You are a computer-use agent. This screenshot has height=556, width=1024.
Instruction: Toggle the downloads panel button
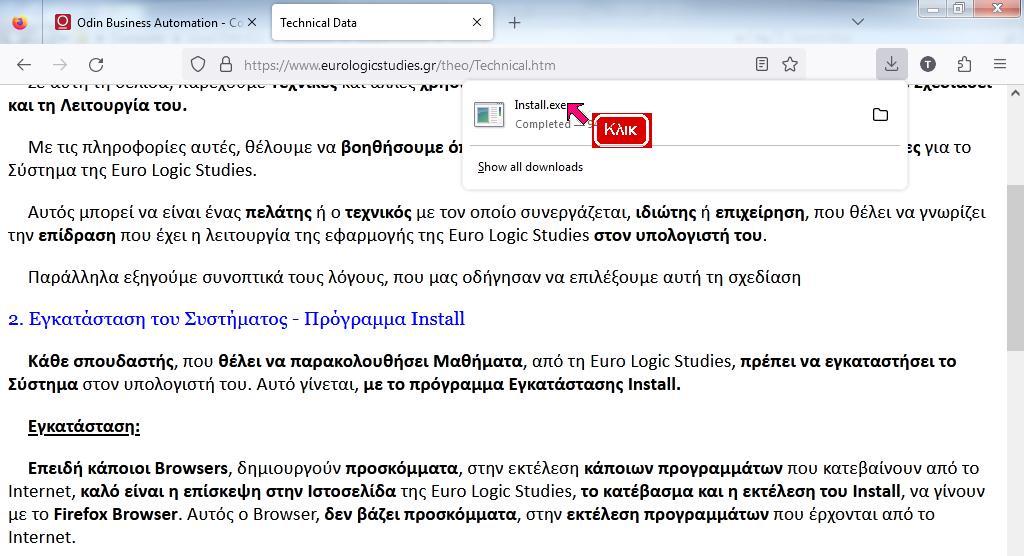tap(891, 64)
